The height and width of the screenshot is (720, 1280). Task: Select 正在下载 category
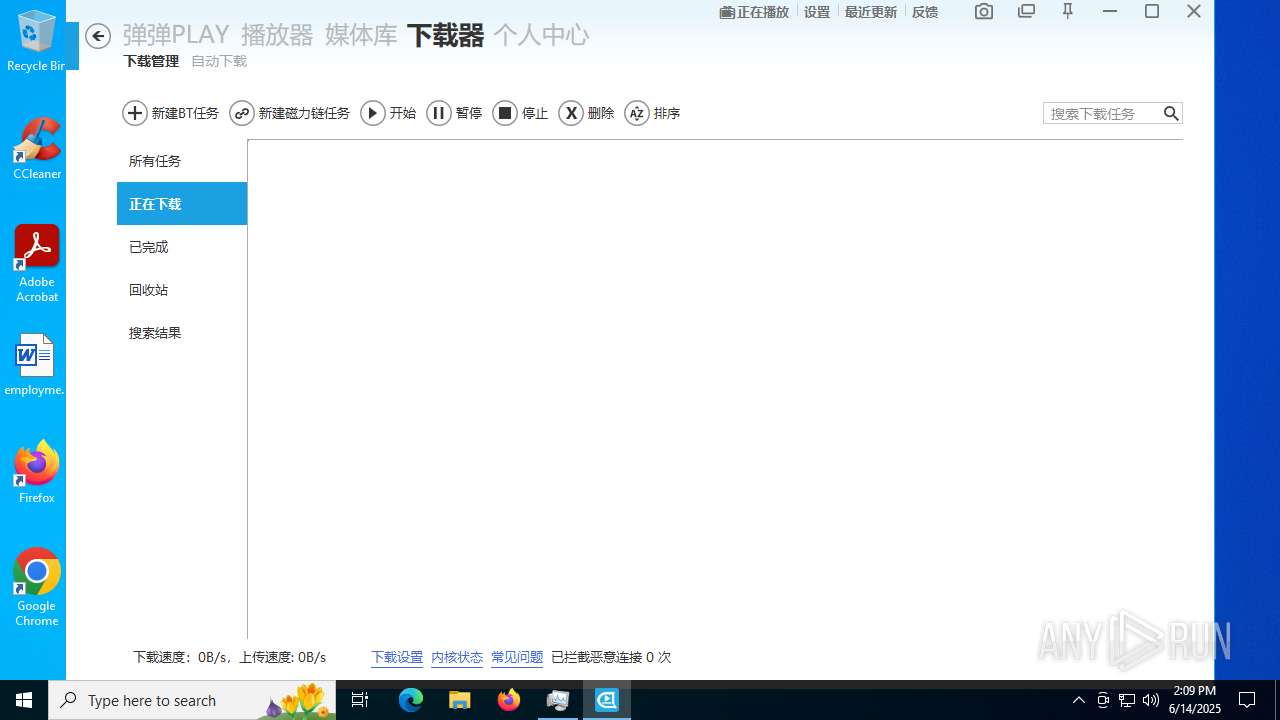182,204
